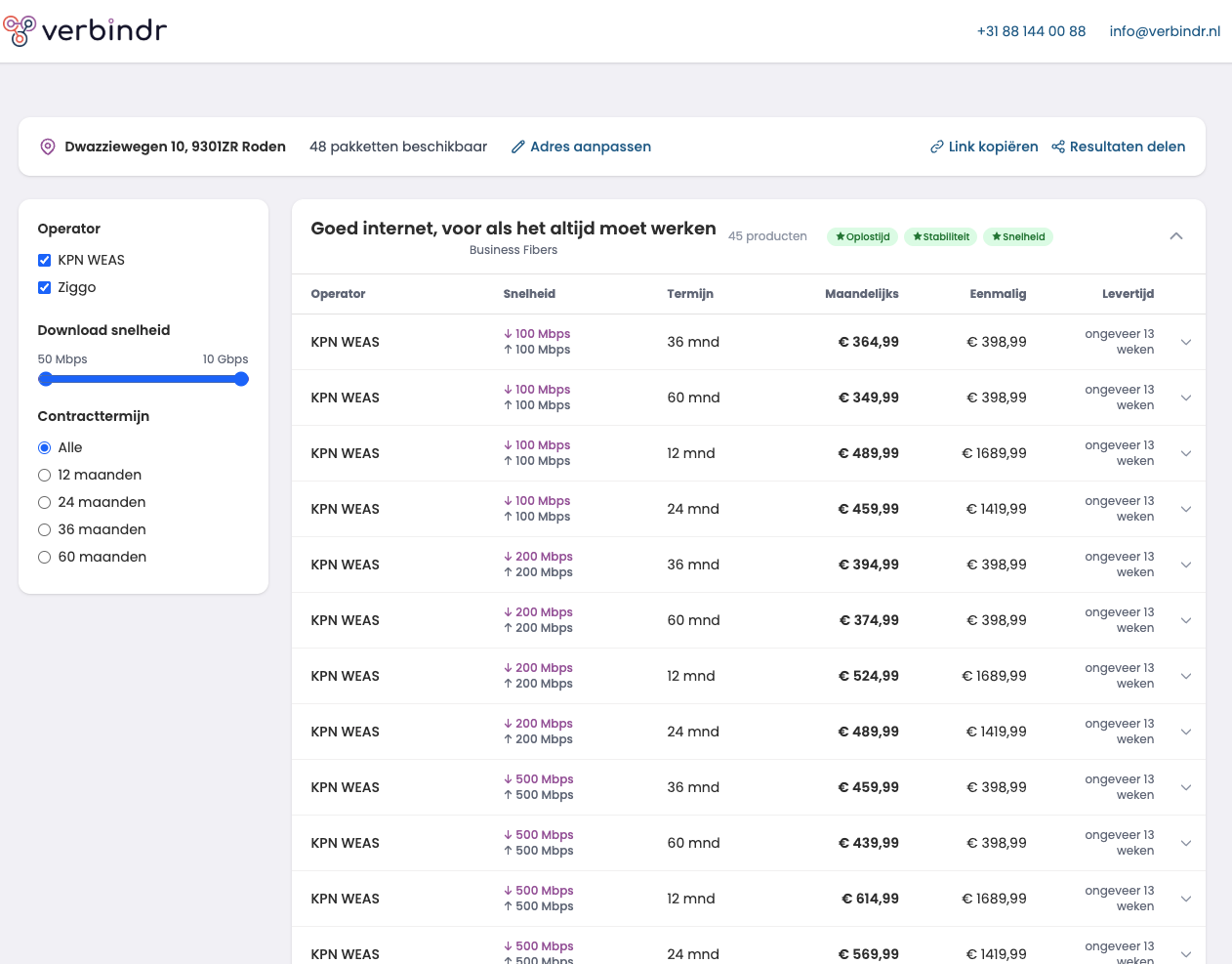This screenshot has height=964, width=1232.
Task: Click the location pin icon beside address
Action: (x=47, y=147)
